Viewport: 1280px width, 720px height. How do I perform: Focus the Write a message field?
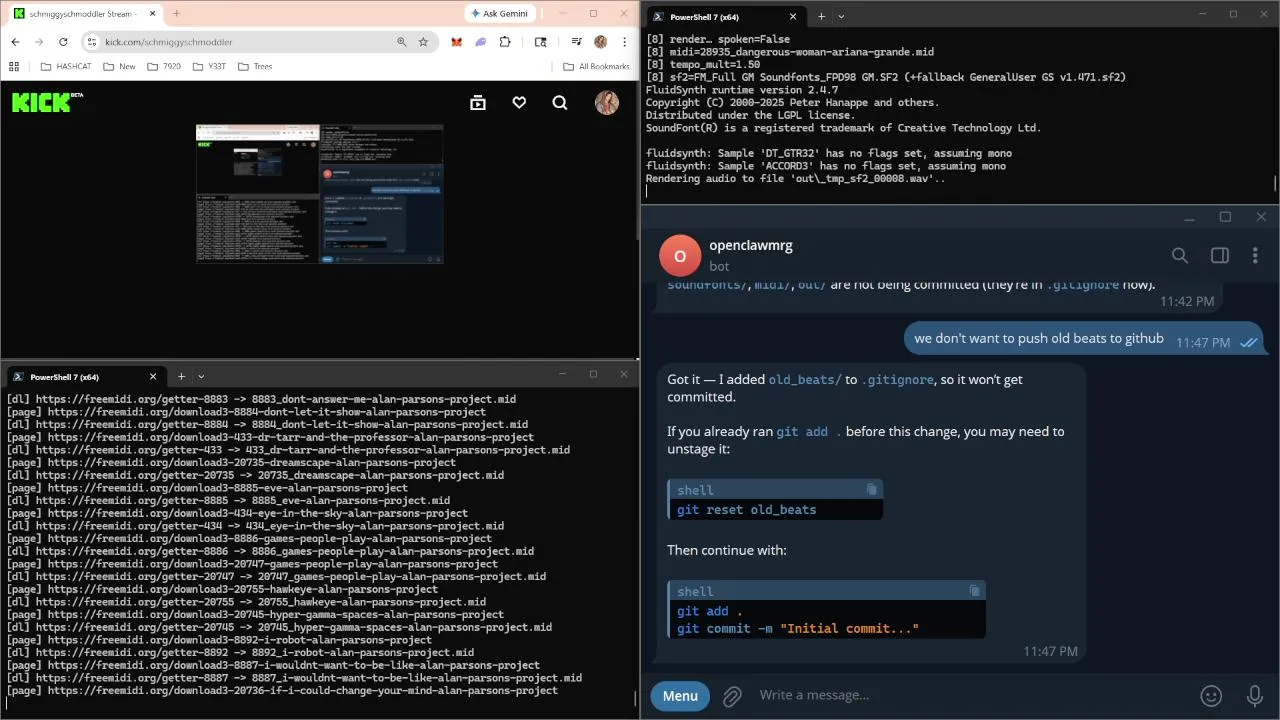pos(970,695)
